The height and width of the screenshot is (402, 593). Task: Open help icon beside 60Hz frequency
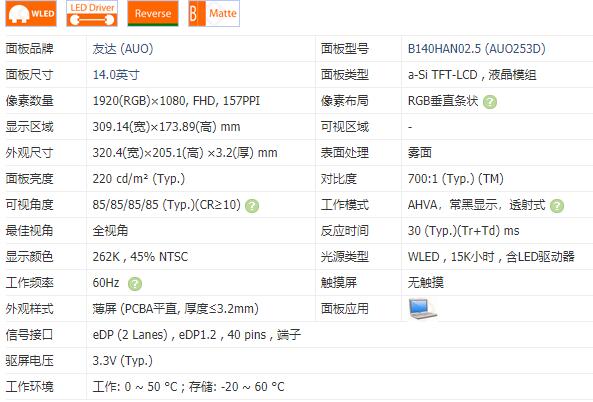135,284
